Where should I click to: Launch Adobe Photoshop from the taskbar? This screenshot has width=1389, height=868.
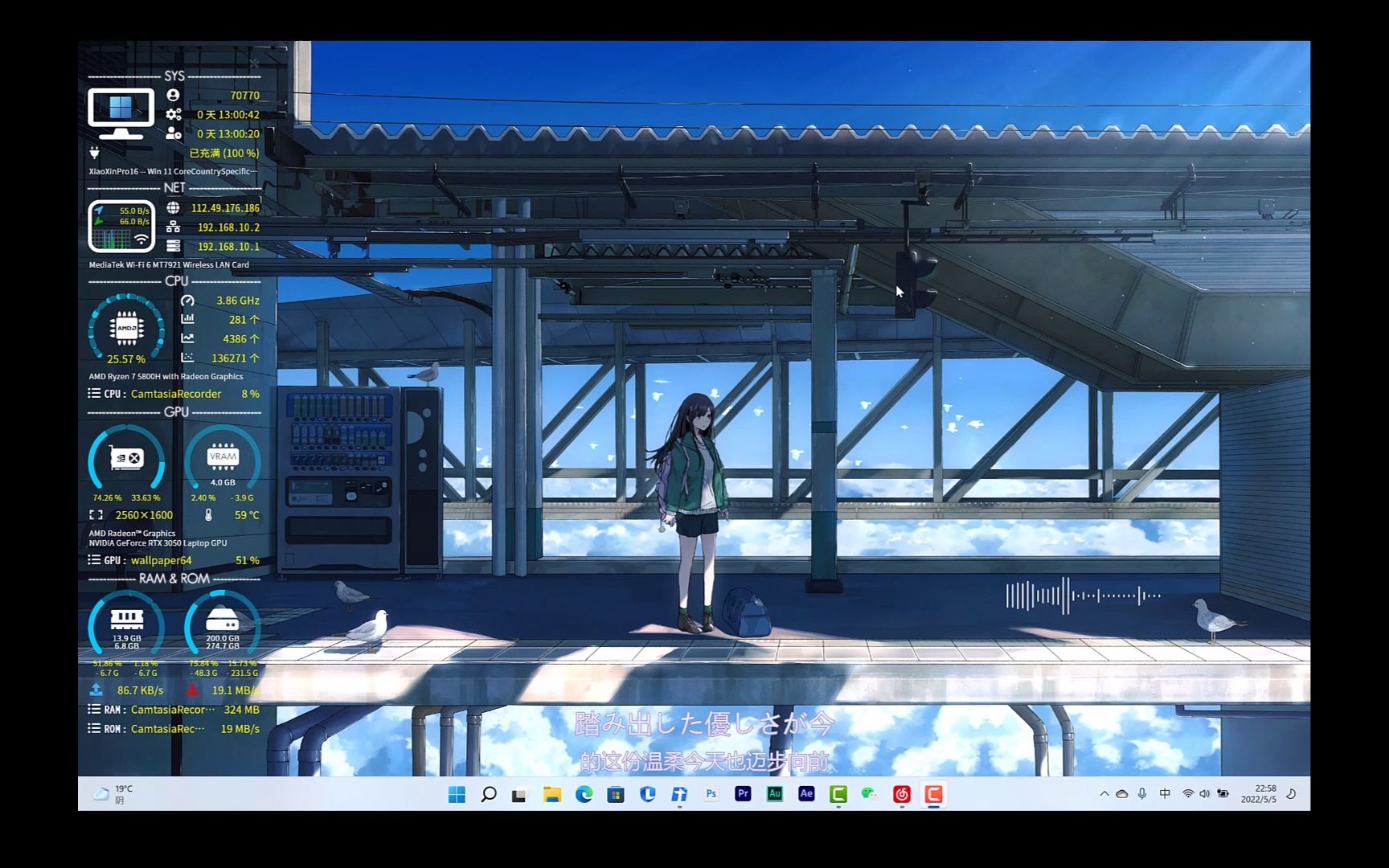pyautogui.click(x=711, y=794)
